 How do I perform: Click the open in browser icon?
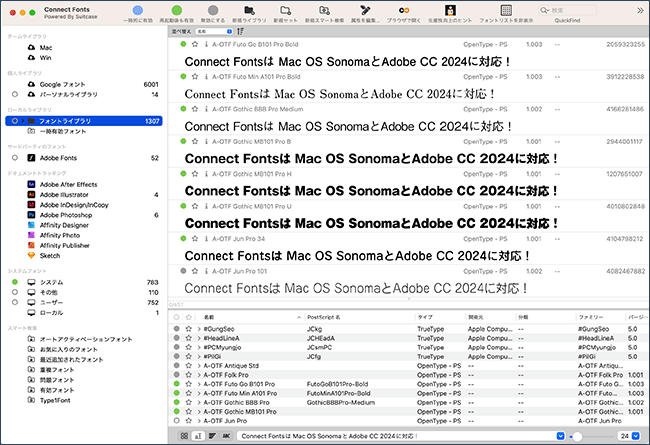coord(404,10)
